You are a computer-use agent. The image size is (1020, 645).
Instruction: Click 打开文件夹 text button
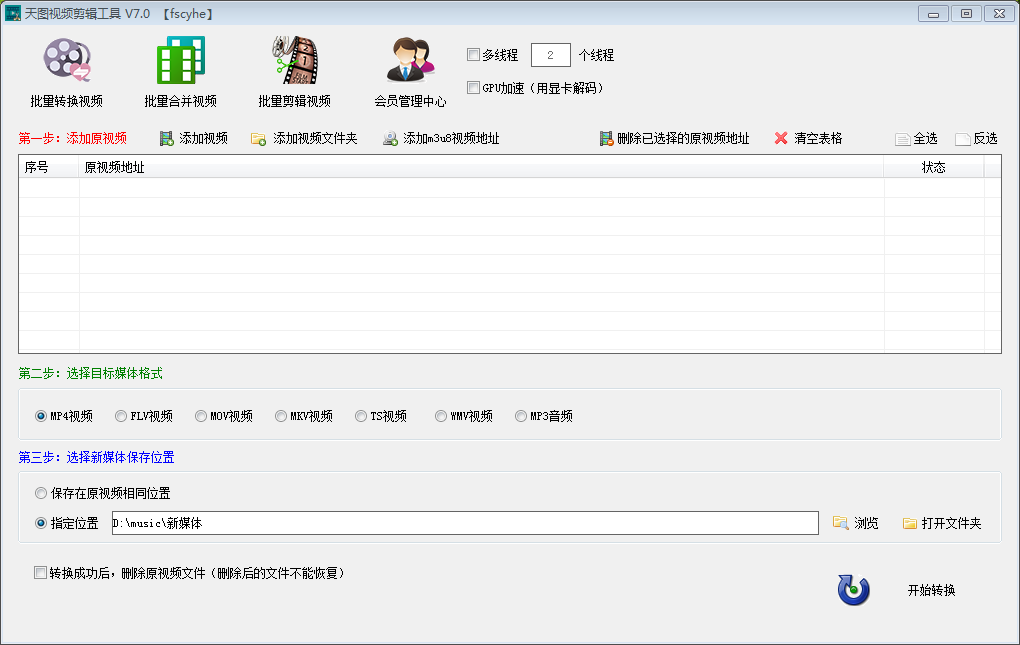click(952, 523)
